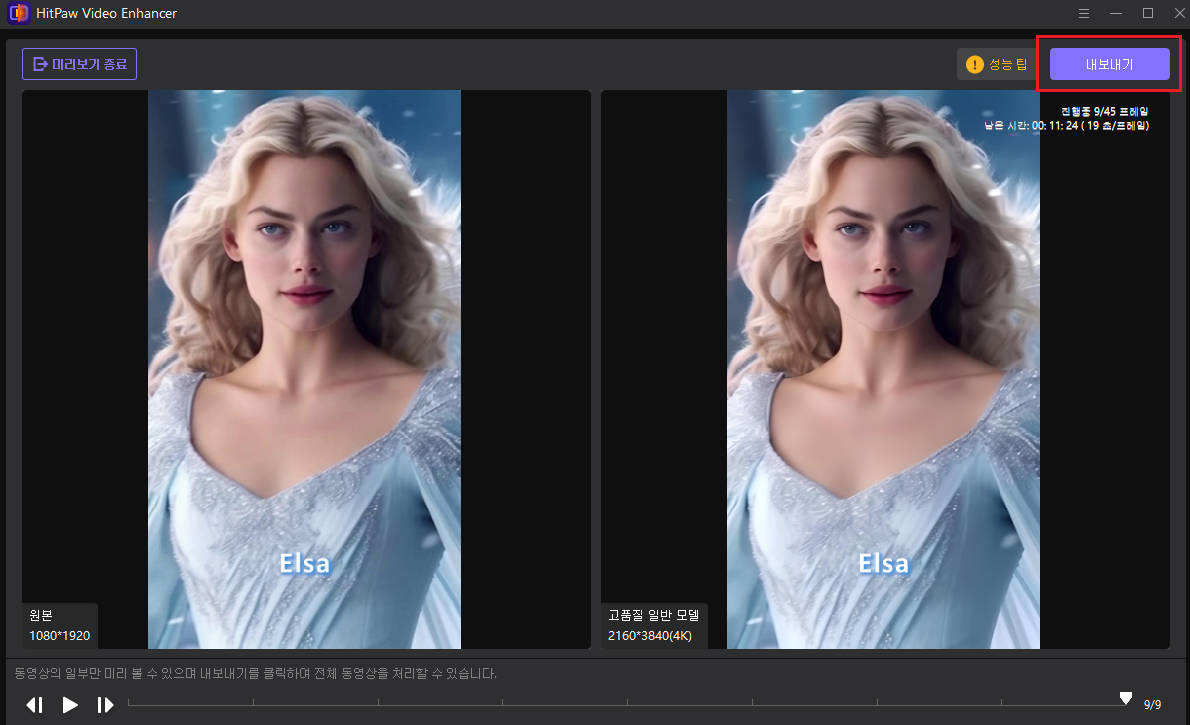1190x725 pixels.
Task: Click the yellow warning icon beside 성능 팁
Action: click(x=974, y=65)
